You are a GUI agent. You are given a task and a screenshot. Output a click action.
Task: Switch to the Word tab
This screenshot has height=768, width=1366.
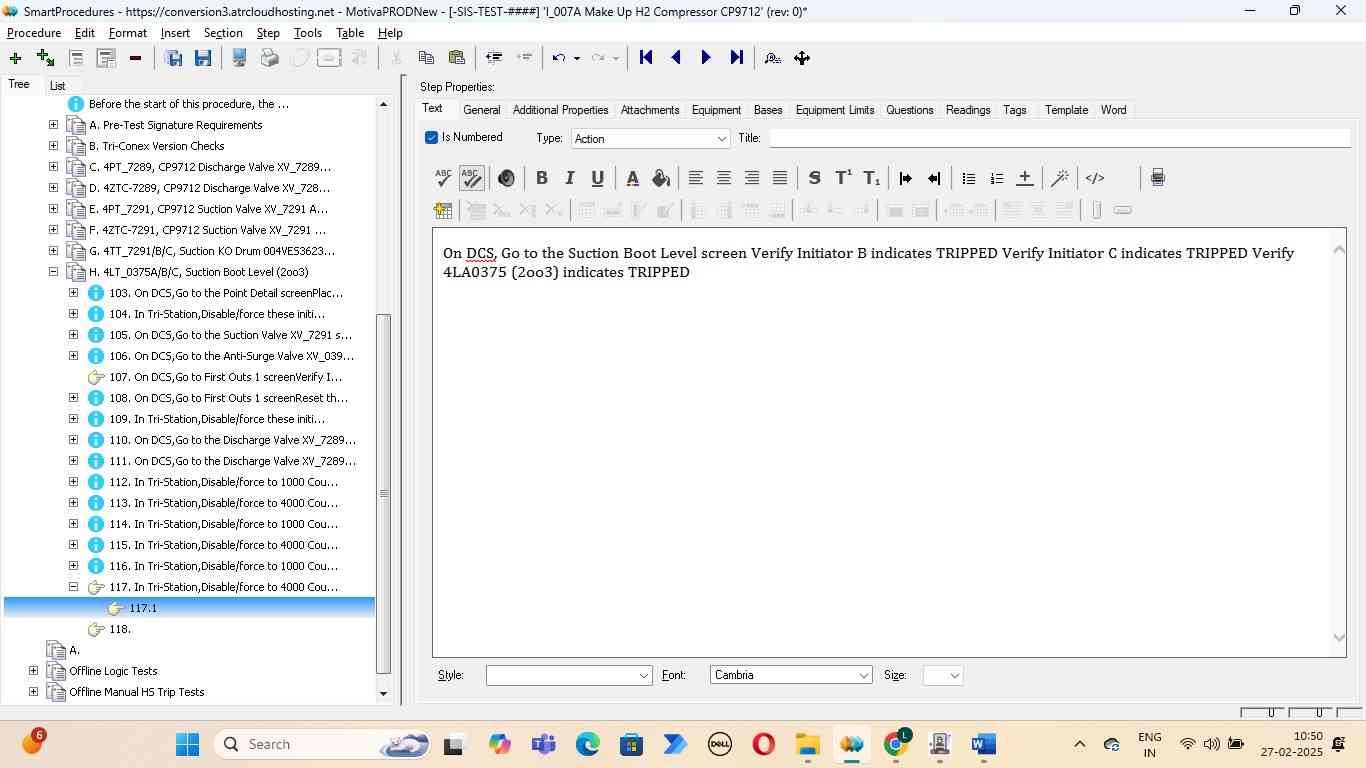click(1114, 110)
